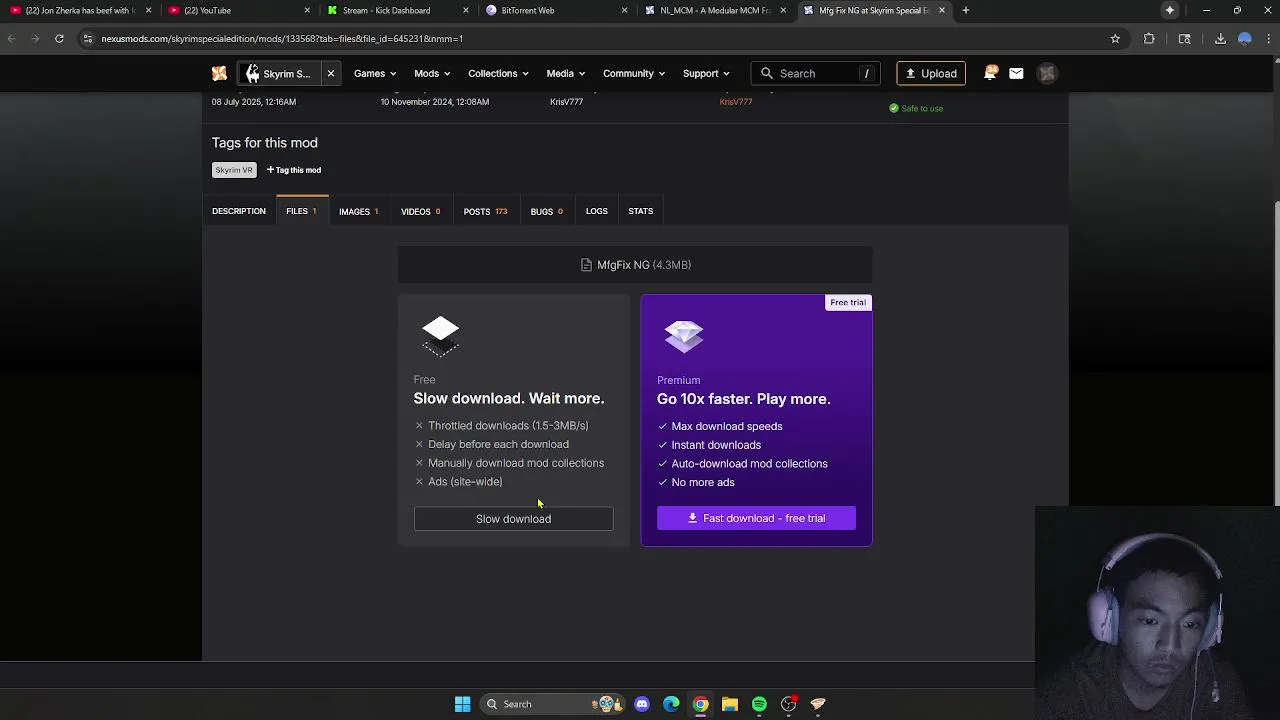Expand the Media dropdown menu
The height and width of the screenshot is (720, 1280).
click(x=565, y=73)
